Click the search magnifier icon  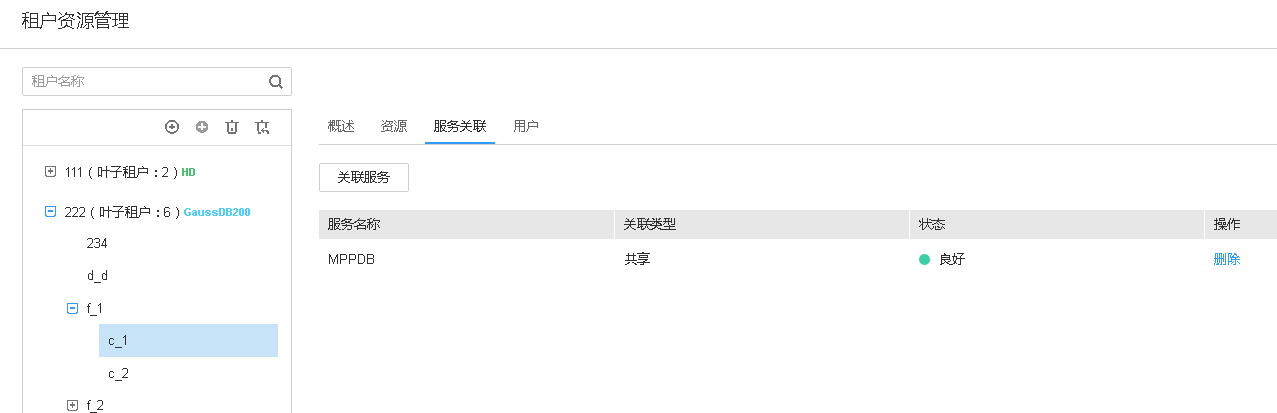(275, 82)
